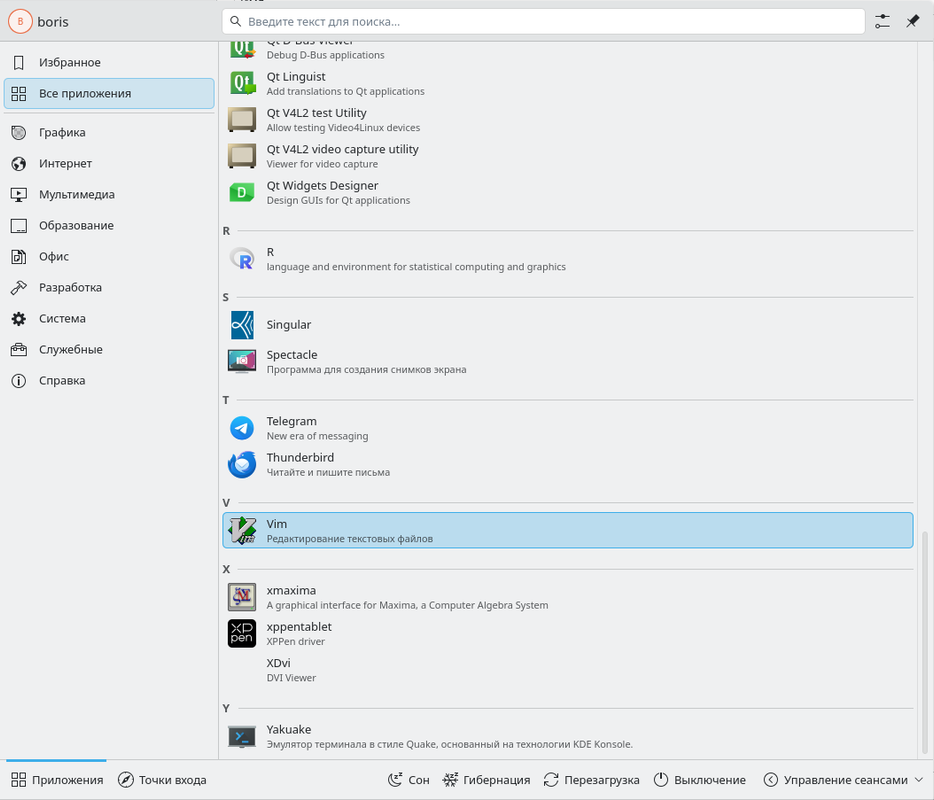
Task: Click the Перезагрузка restart button
Action: pyautogui.click(x=591, y=780)
